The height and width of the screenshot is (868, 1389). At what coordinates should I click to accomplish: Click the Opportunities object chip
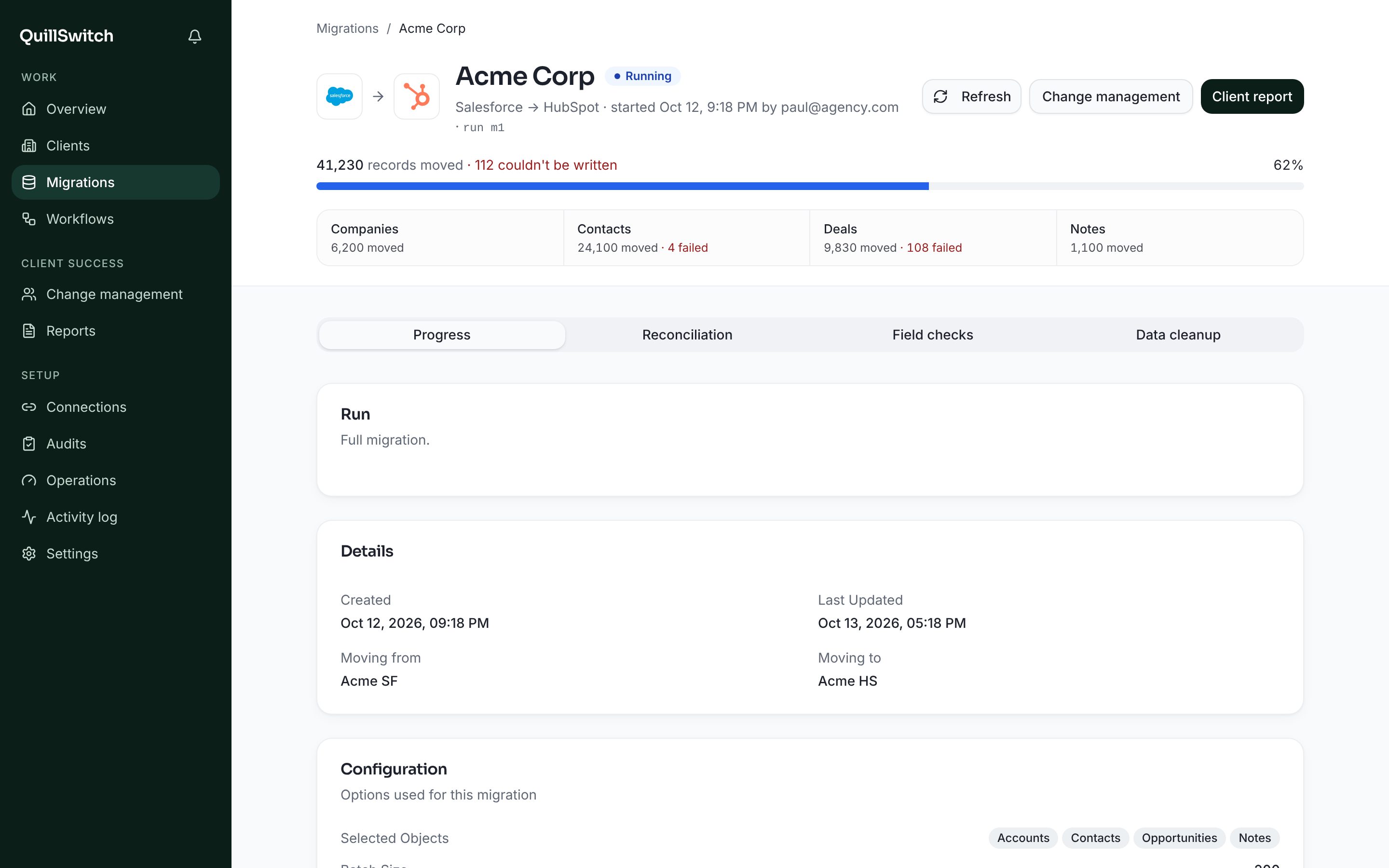point(1179,838)
